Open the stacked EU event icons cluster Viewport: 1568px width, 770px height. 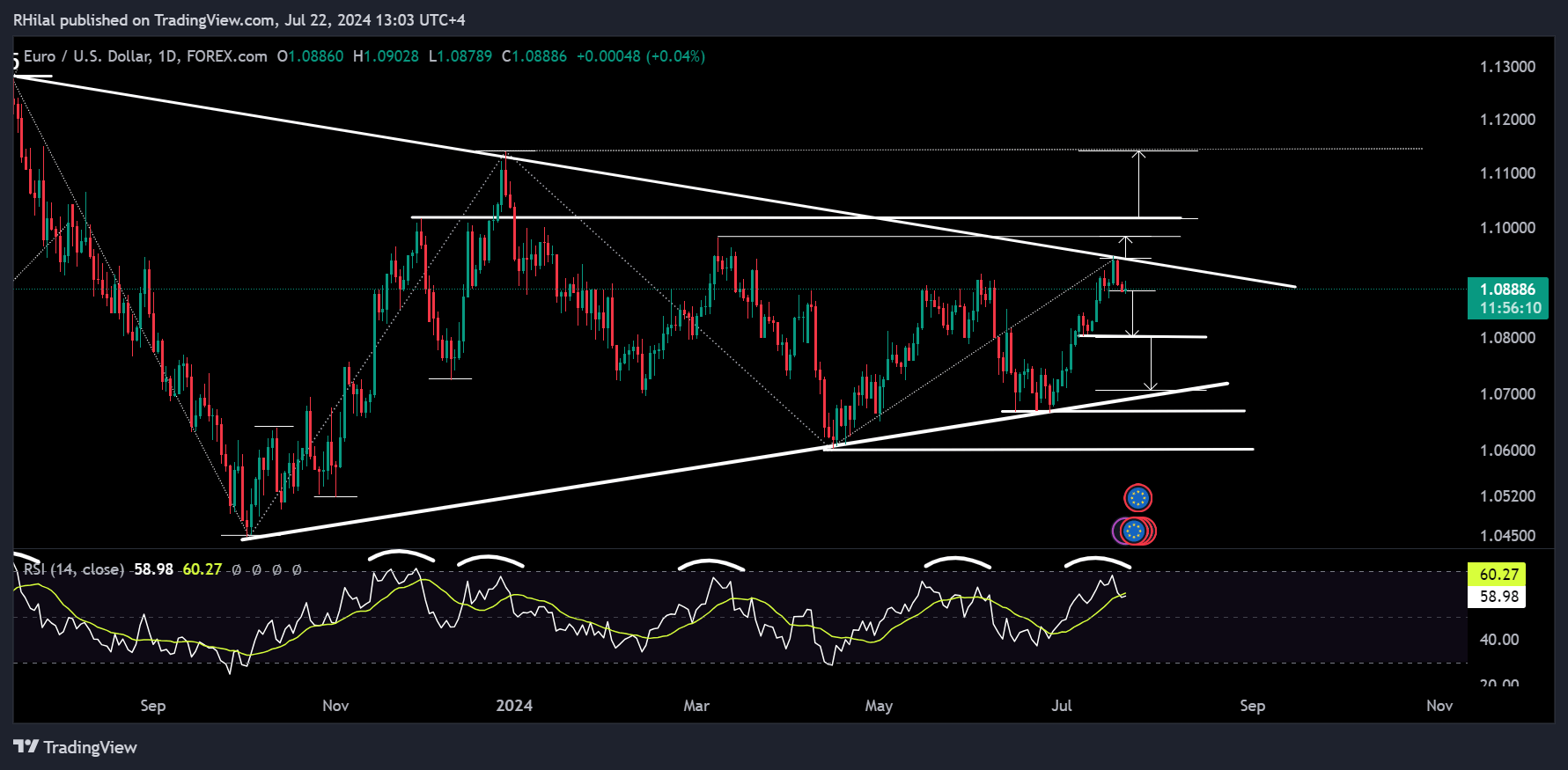click(1134, 531)
